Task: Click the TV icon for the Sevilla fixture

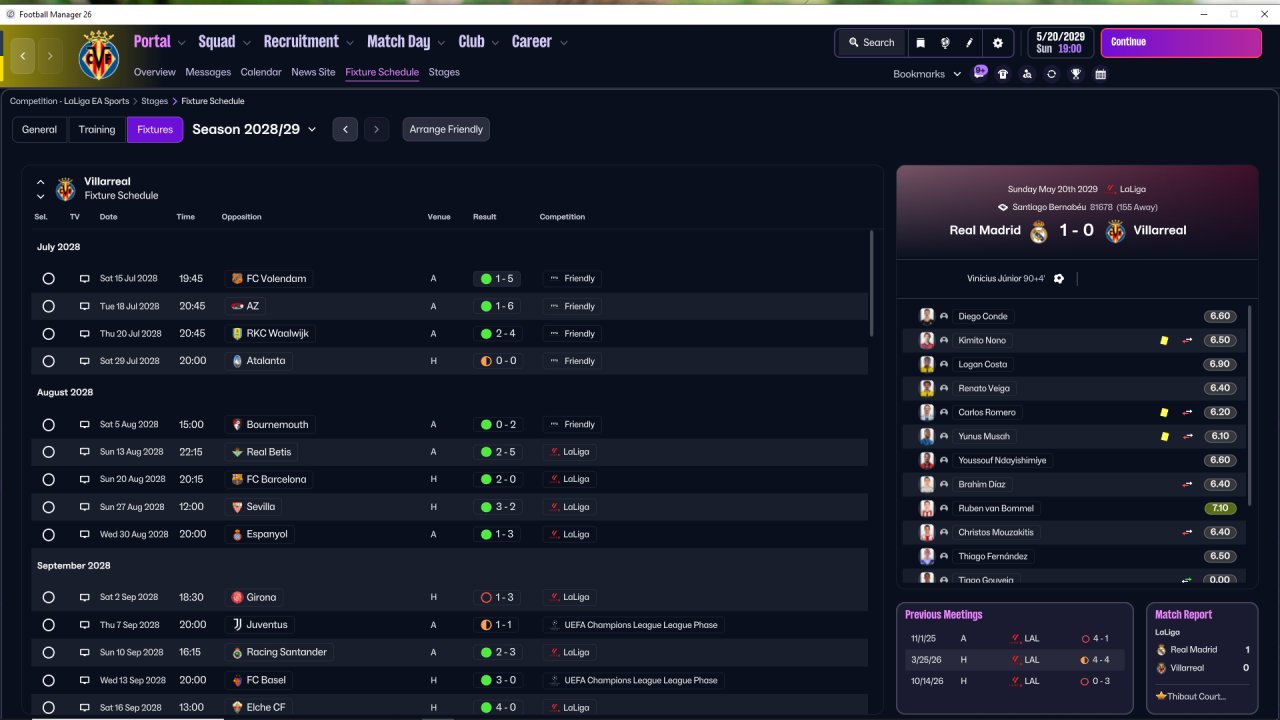Action: click(85, 507)
